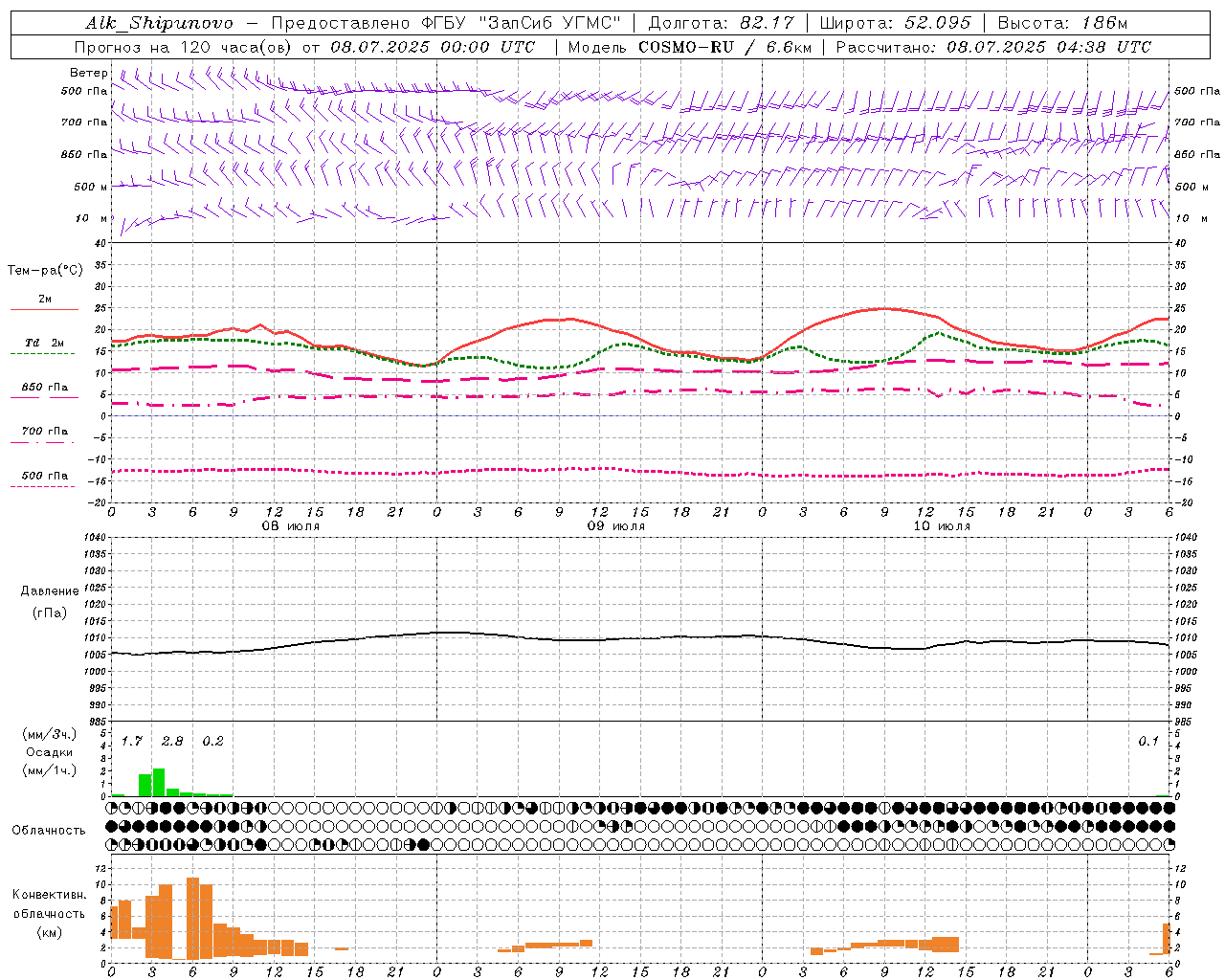The height and width of the screenshot is (980, 1225).
Task: Click the red line sample under 2м legend
Action: tap(44, 310)
